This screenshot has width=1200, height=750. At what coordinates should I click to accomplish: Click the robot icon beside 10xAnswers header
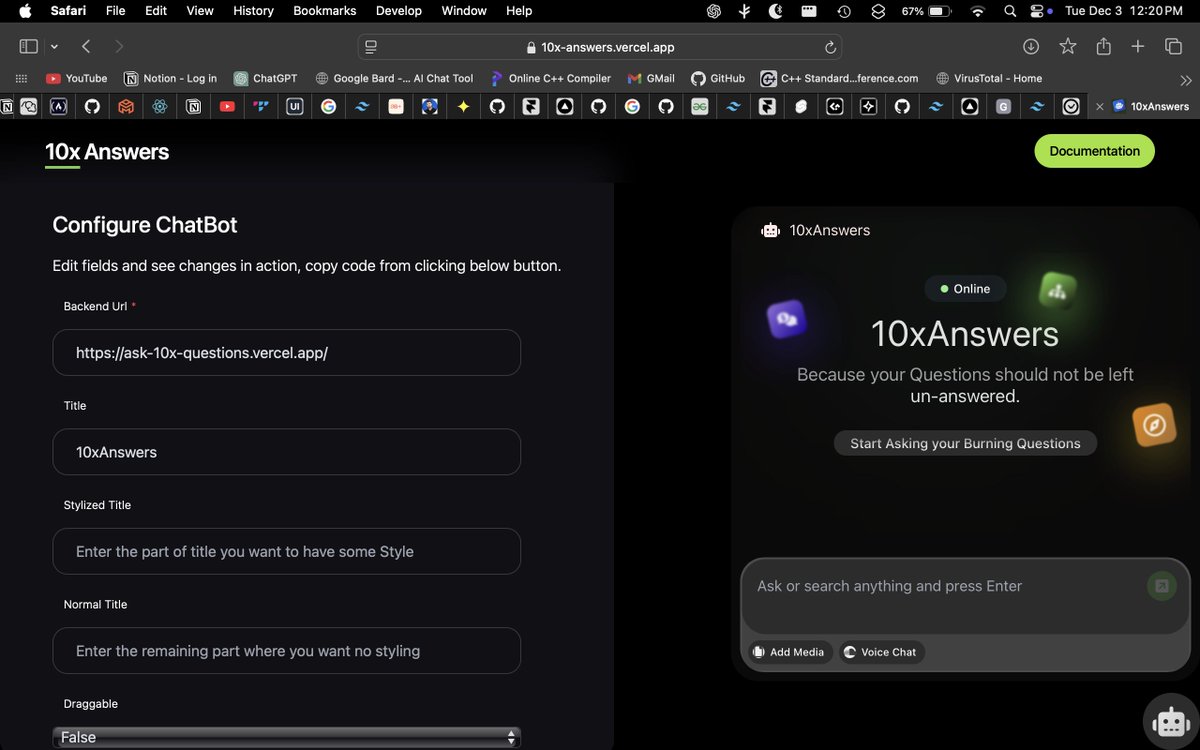(770, 230)
